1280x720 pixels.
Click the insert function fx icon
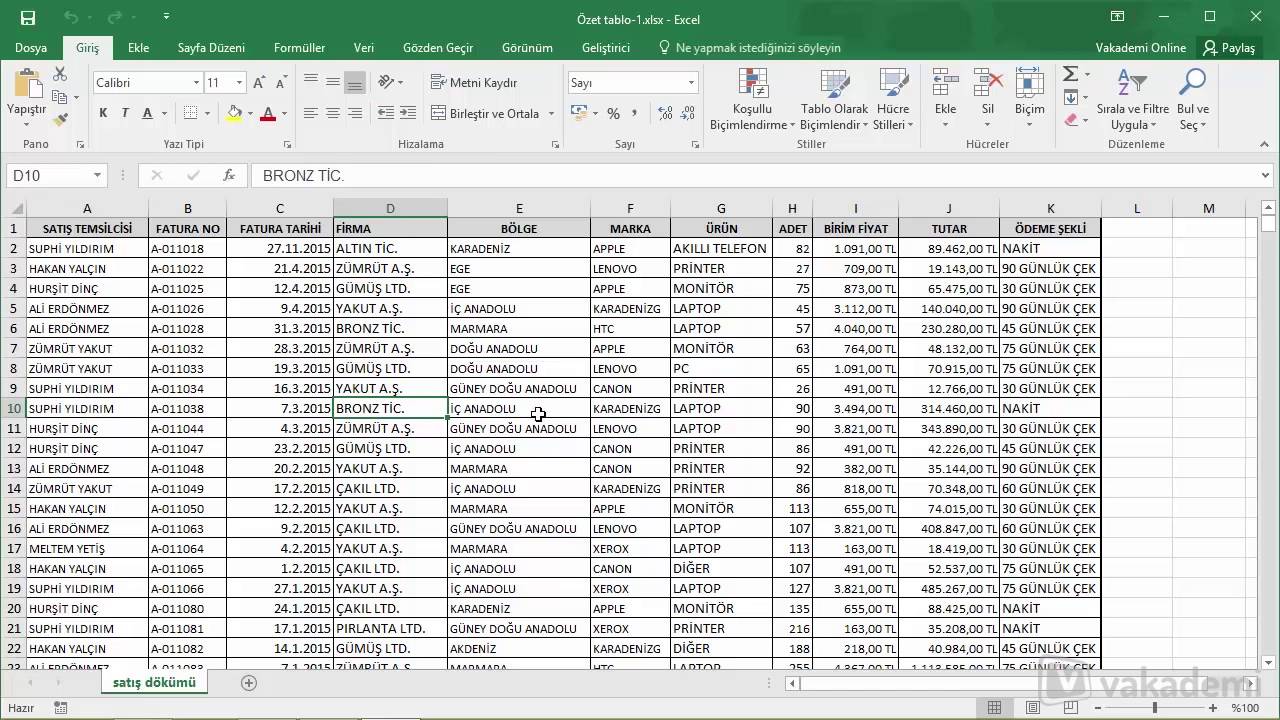point(229,175)
